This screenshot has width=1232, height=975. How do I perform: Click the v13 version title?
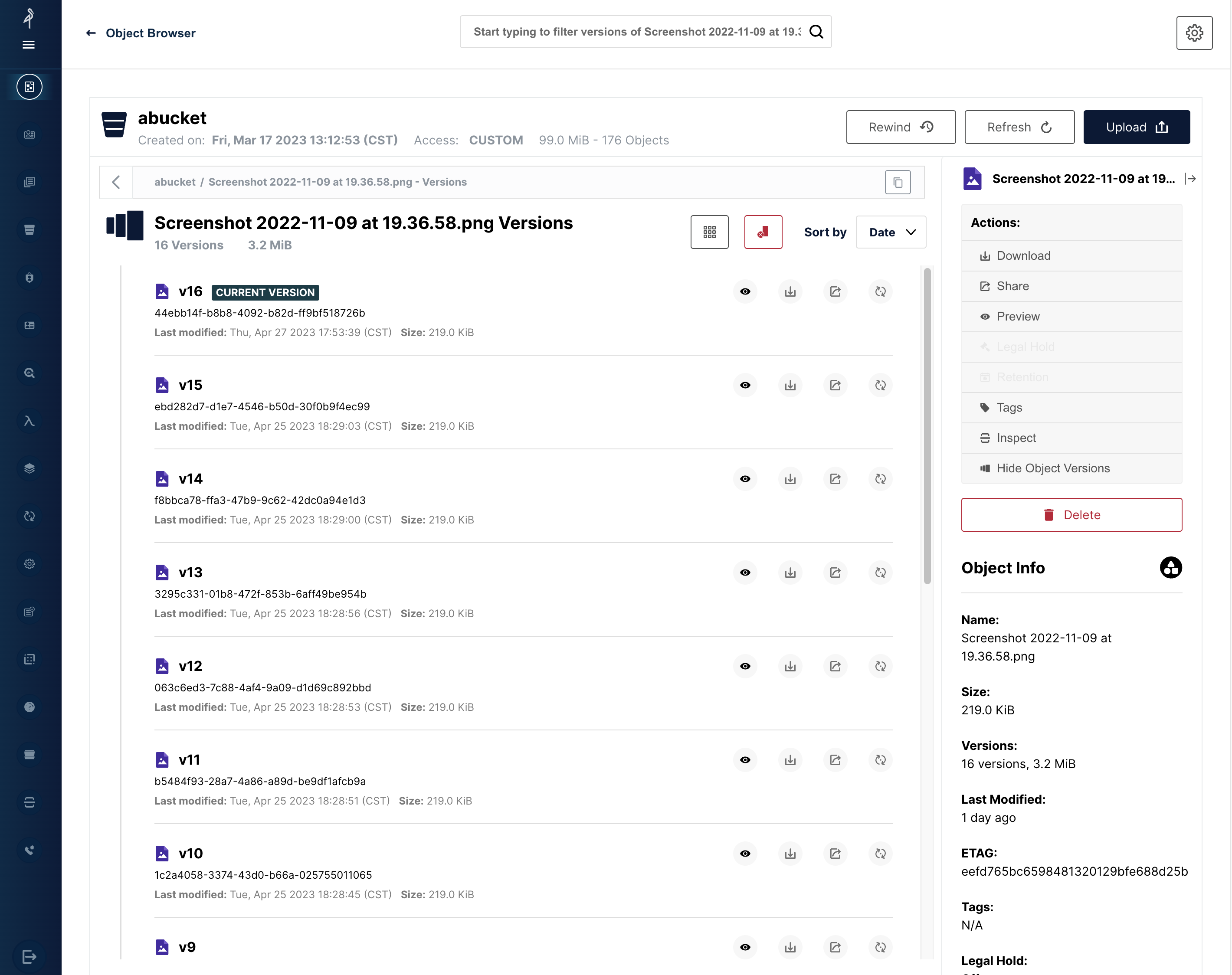point(190,573)
